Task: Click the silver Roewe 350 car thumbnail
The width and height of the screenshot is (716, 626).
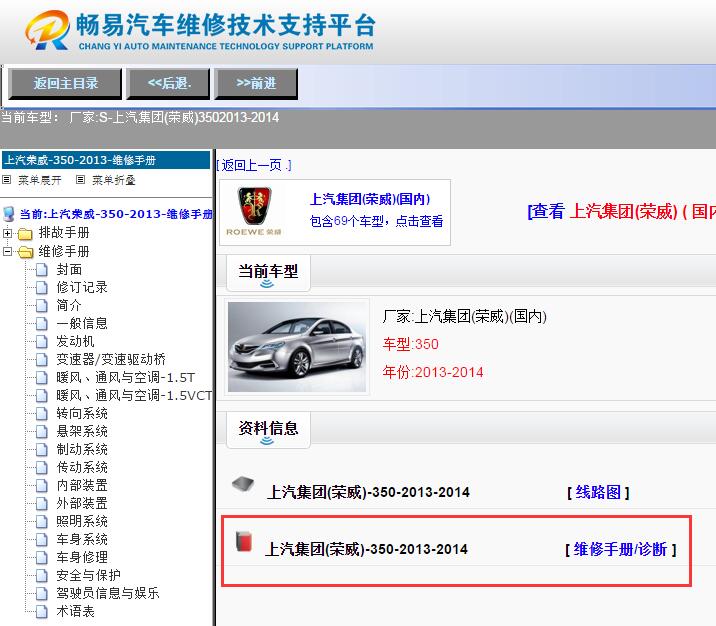Action: (x=297, y=347)
